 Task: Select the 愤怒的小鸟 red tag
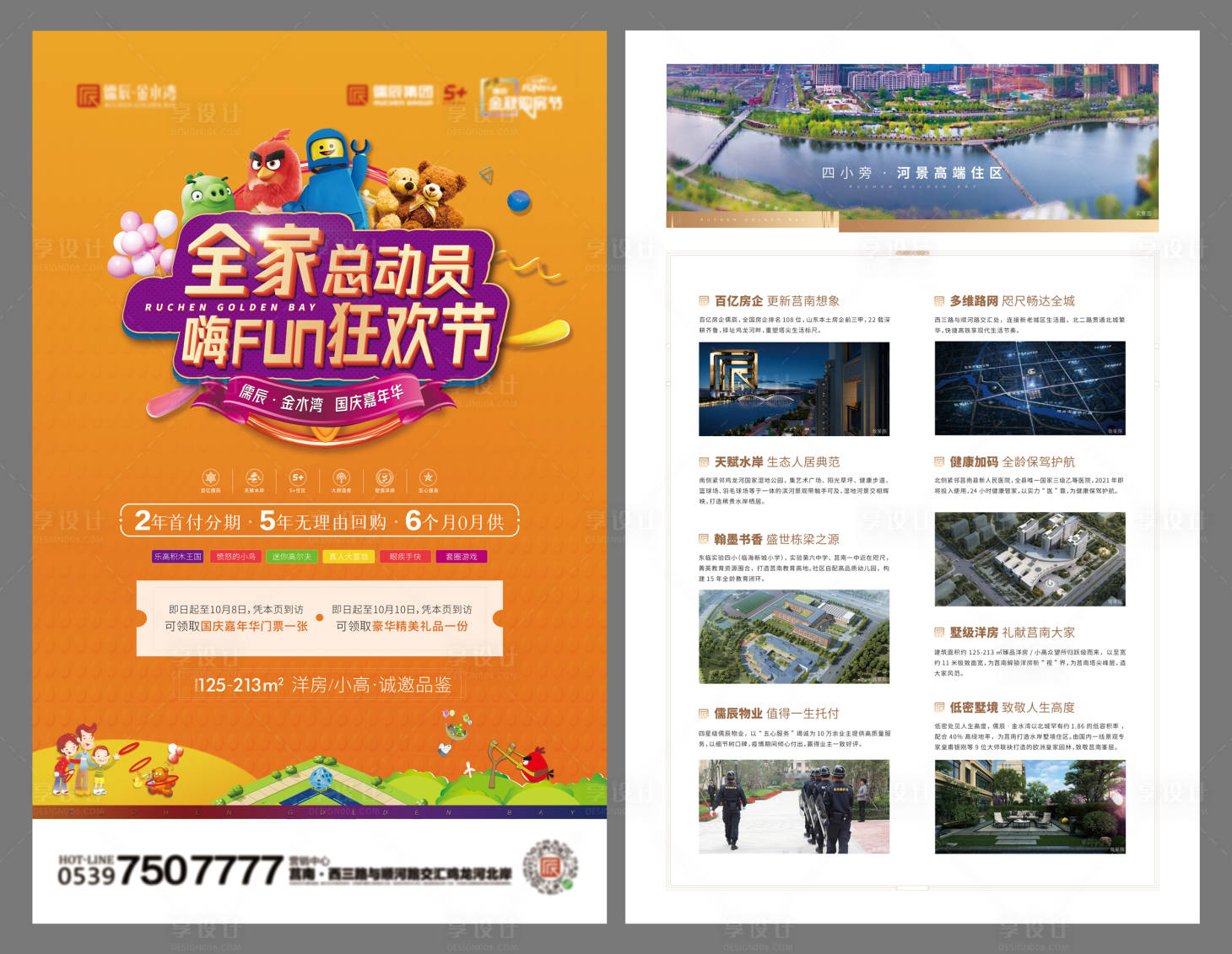coord(235,557)
